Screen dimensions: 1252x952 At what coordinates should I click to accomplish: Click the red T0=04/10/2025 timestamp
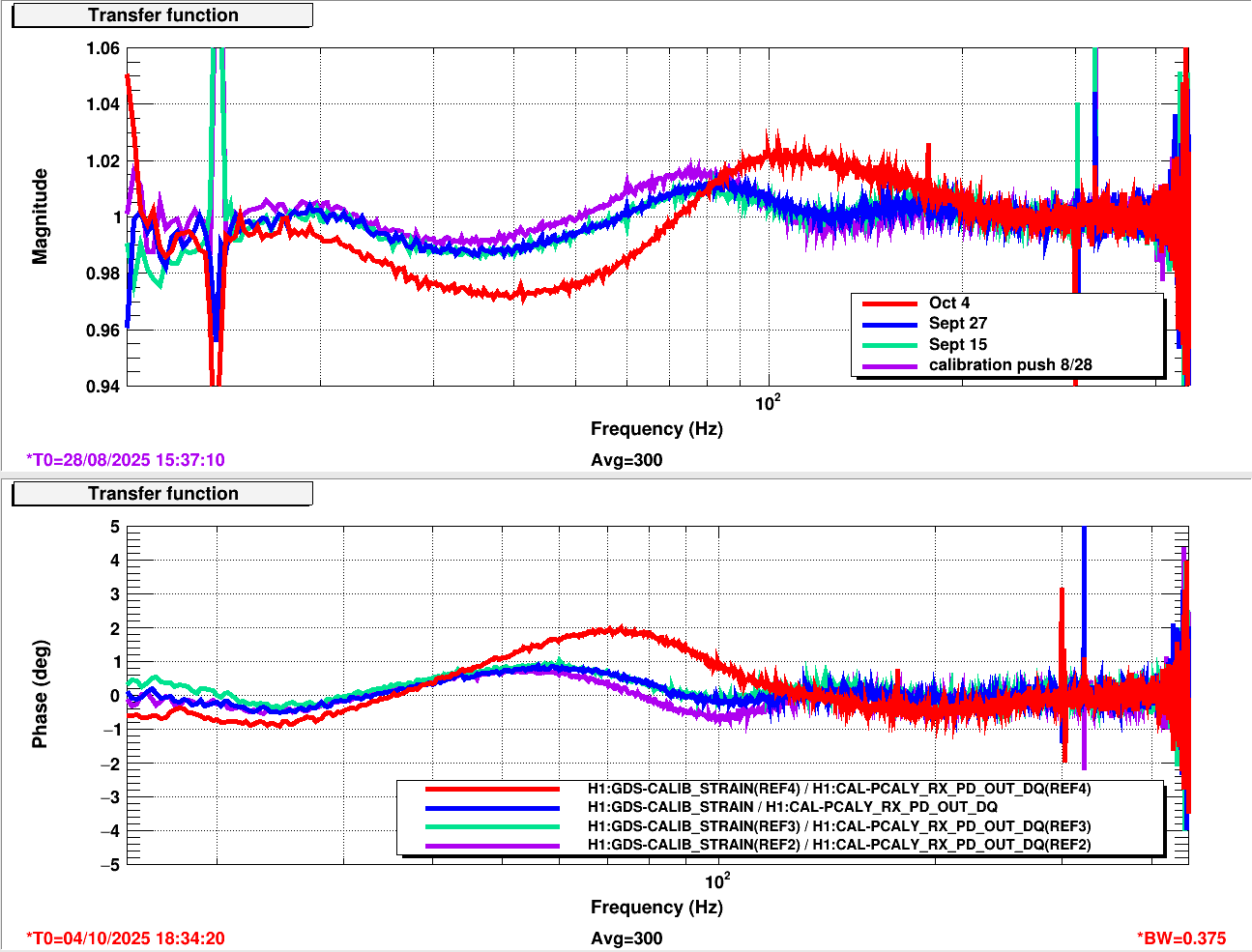pyautogui.click(x=126, y=938)
